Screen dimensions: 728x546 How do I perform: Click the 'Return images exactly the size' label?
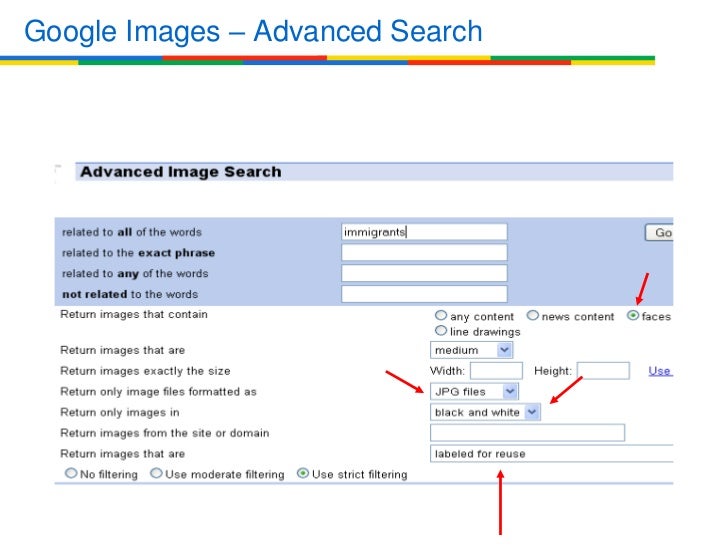[x=145, y=371]
